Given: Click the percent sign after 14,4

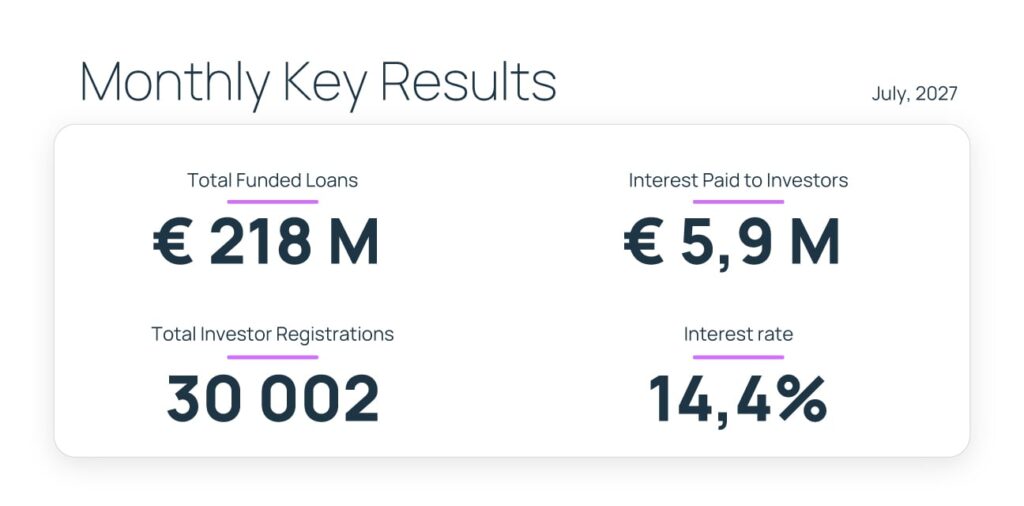Looking at the screenshot, I should [x=802, y=398].
